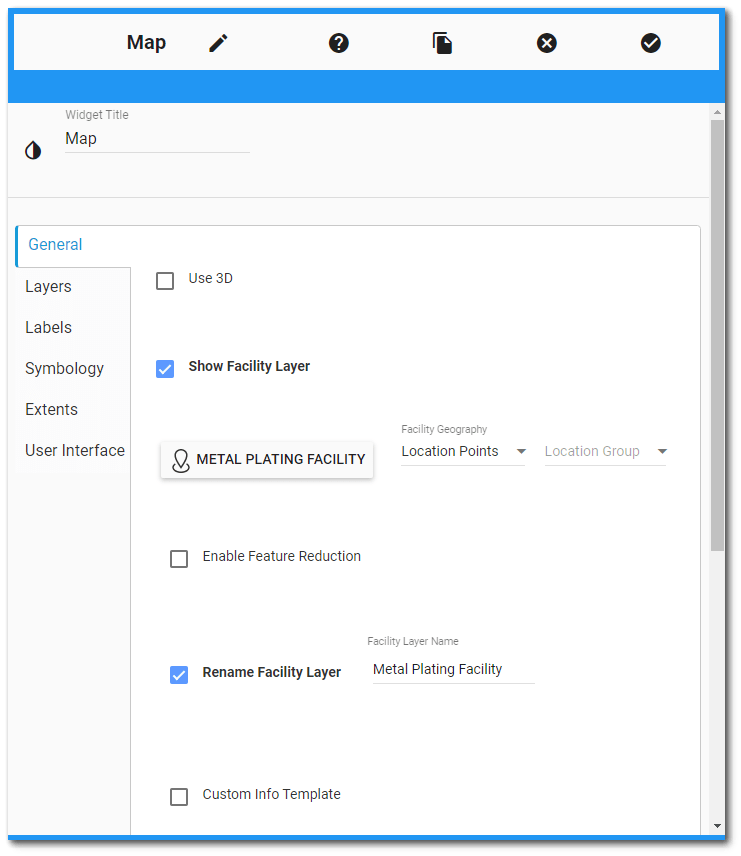Screen dimensions: 741x856
Task: Click the Facility Geography label
Action: coord(444,430)
